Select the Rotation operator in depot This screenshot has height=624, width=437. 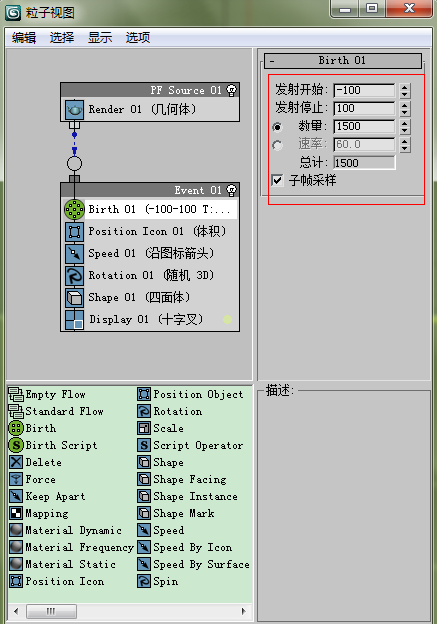[170, 411]
